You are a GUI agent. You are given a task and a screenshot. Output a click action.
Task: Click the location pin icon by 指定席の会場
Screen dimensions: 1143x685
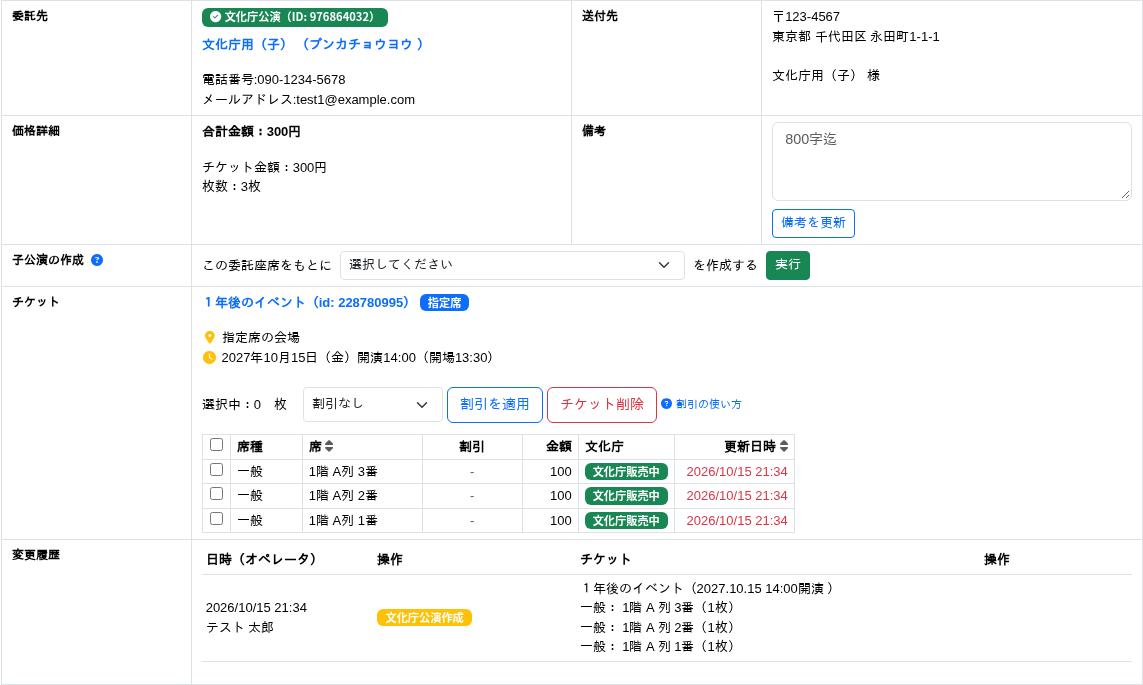(209, 337)
